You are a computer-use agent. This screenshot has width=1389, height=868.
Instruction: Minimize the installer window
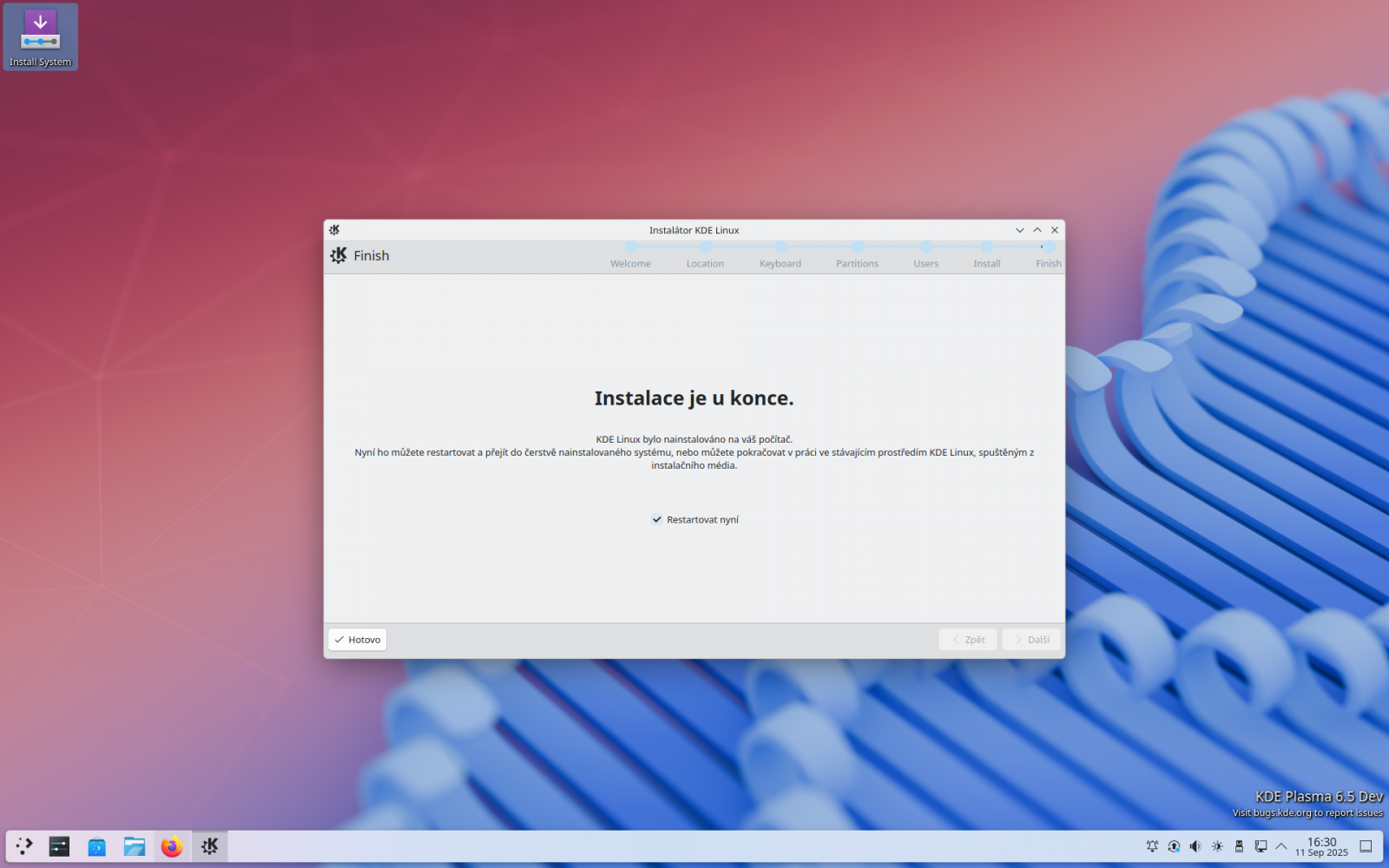pyautogui.click(x=1020, y=230)
